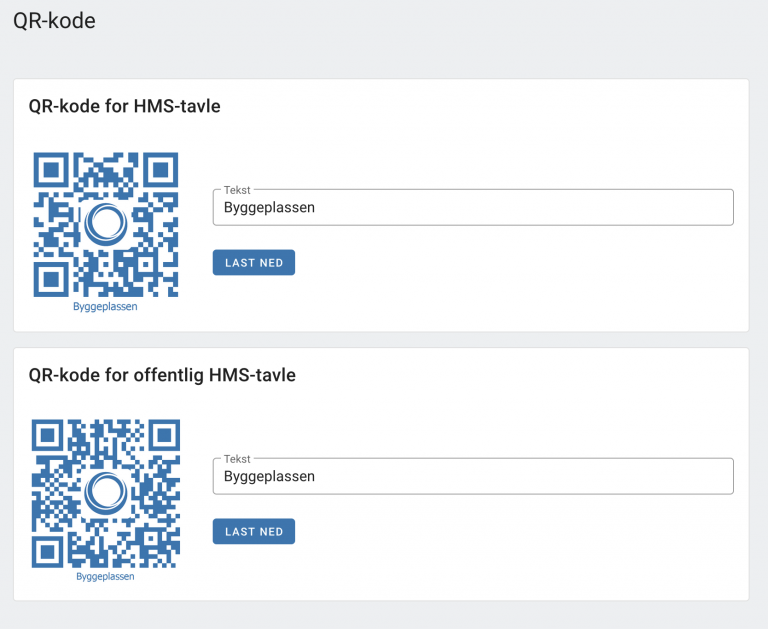This screenshot has height=629, width=768.
Task: Focus the Tekst field in HMS-tavle card
Action: (x=472, y=208)
